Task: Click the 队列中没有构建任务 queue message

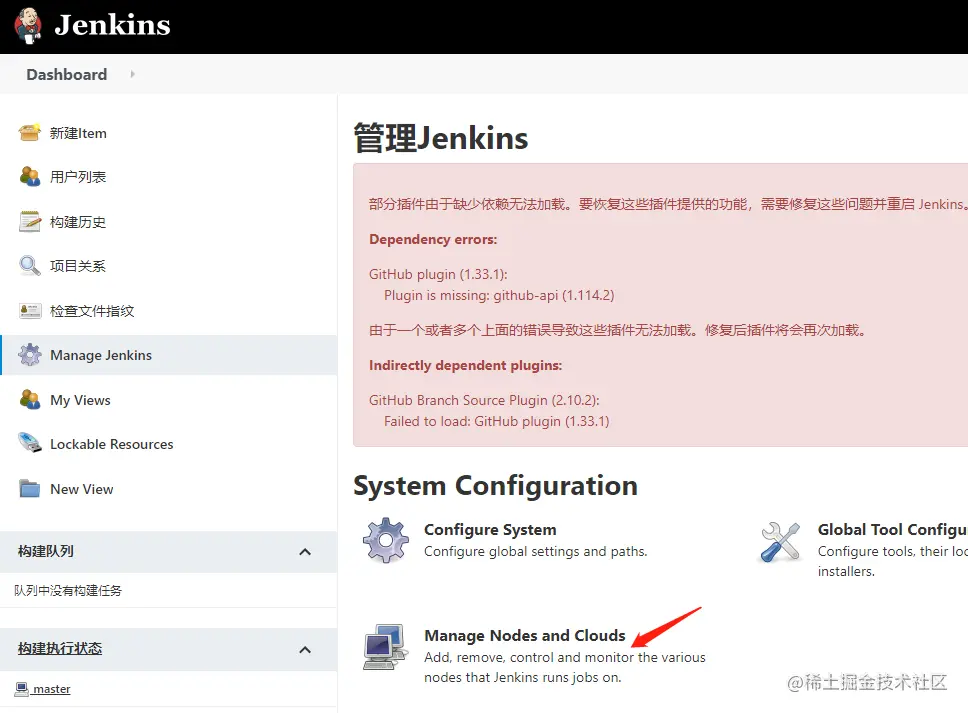Action: click(x=68, y=591)
